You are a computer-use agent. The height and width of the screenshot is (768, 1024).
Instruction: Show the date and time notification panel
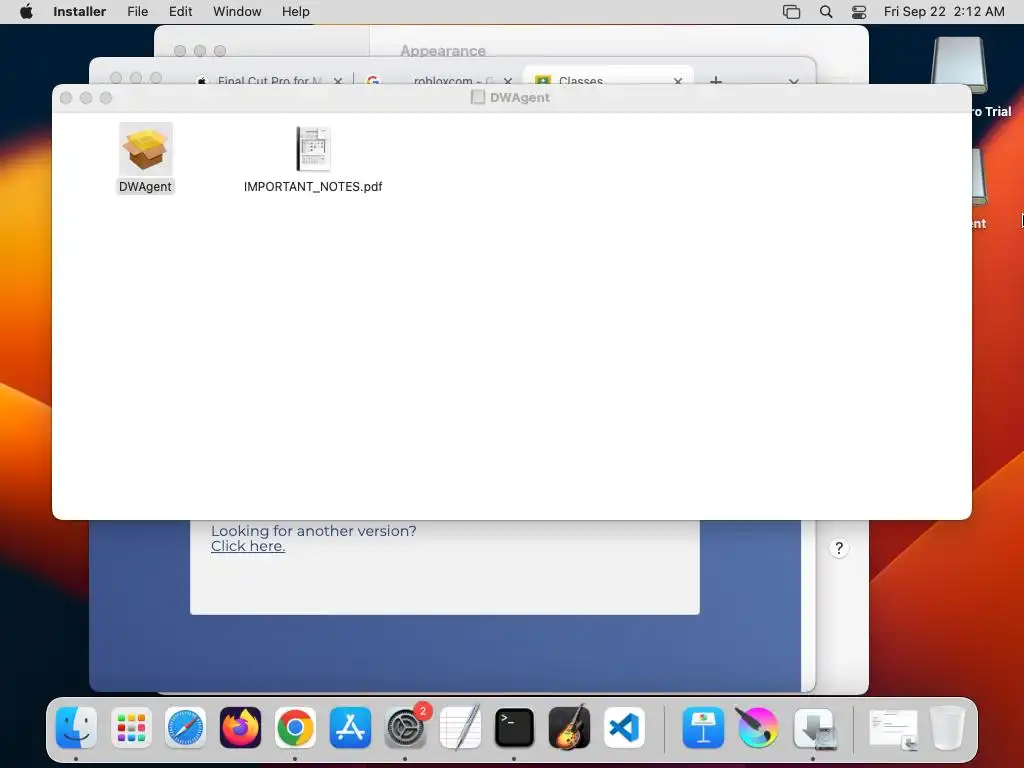click(x=944, y=12)
